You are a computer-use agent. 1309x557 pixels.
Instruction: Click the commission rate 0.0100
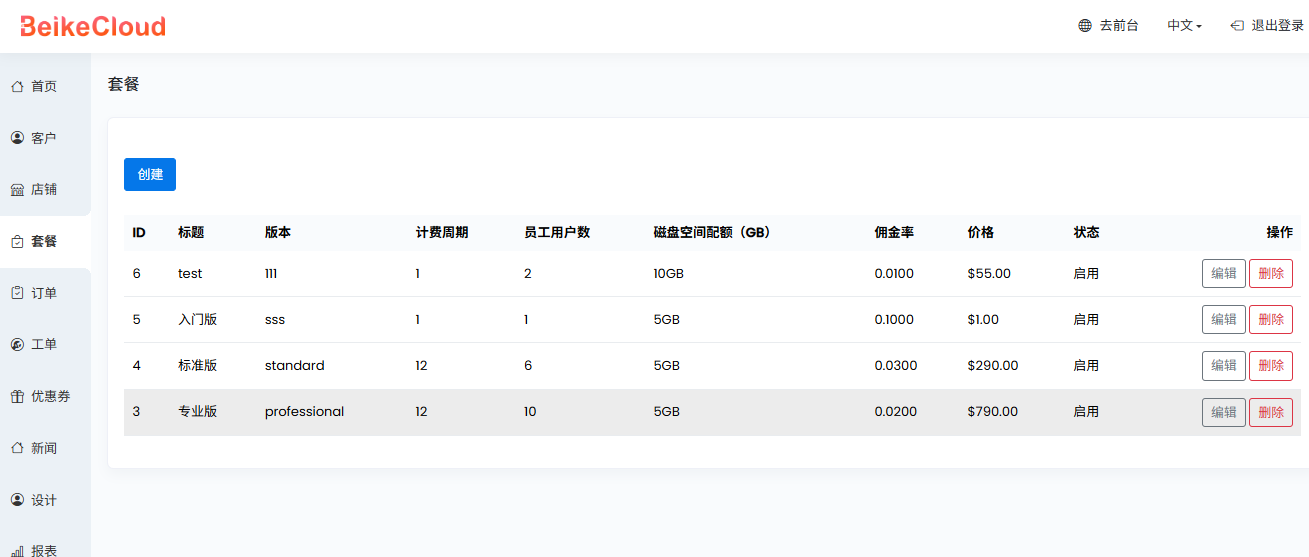tap(894, 273)
